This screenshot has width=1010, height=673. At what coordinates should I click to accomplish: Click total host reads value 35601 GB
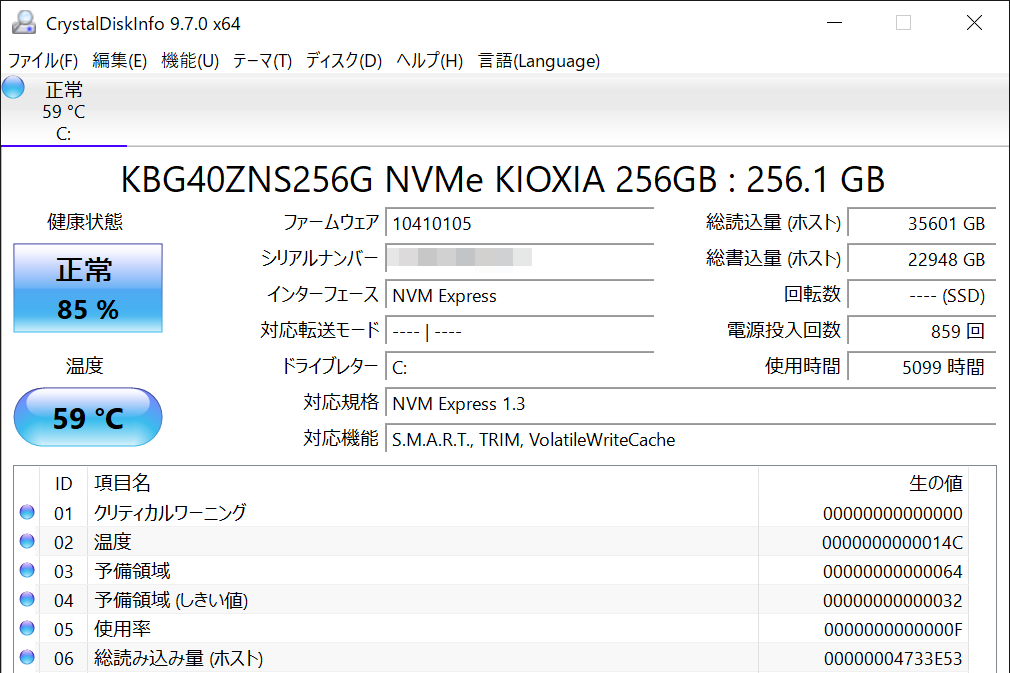[x=922, y=223]
